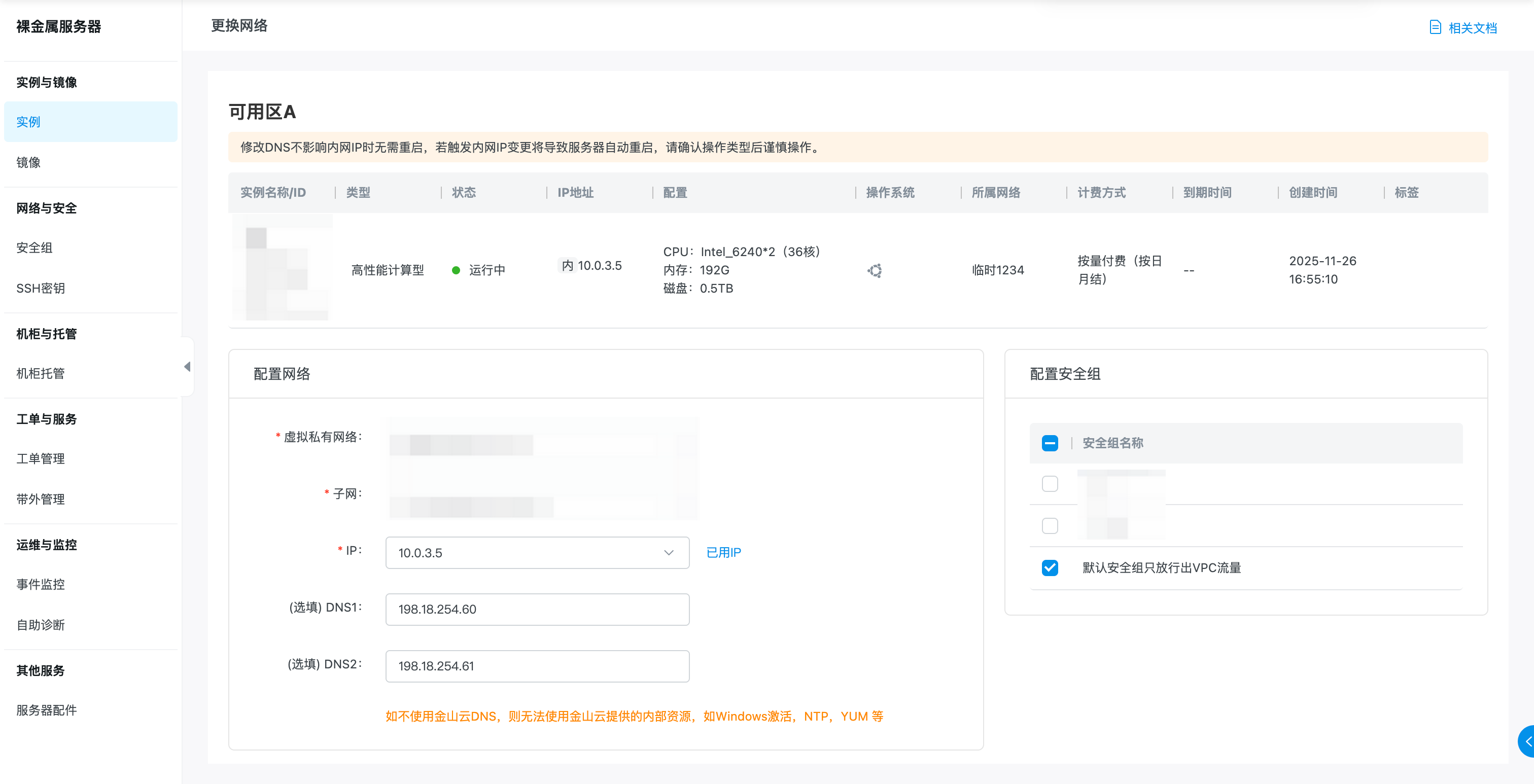Click the related docs document icon
The width and height of the screenshot is (1534, 784).
pos(1435,27)
